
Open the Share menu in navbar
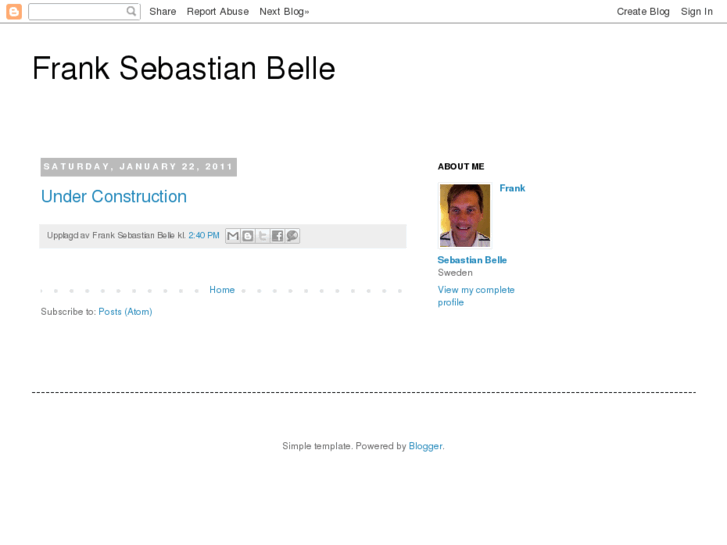[162, 12]
